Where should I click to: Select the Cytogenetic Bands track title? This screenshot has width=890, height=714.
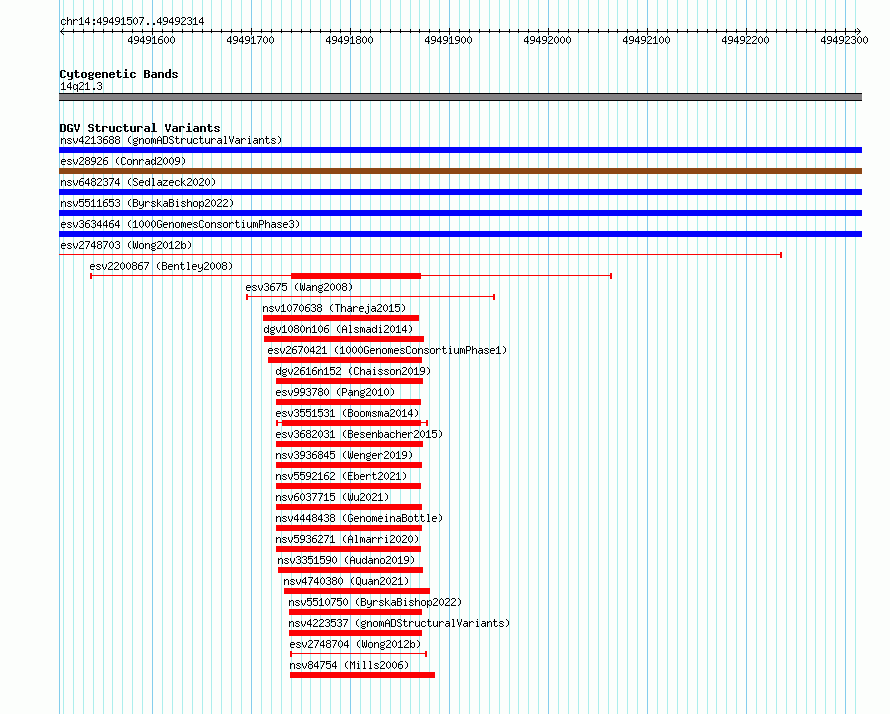point(119,74)
